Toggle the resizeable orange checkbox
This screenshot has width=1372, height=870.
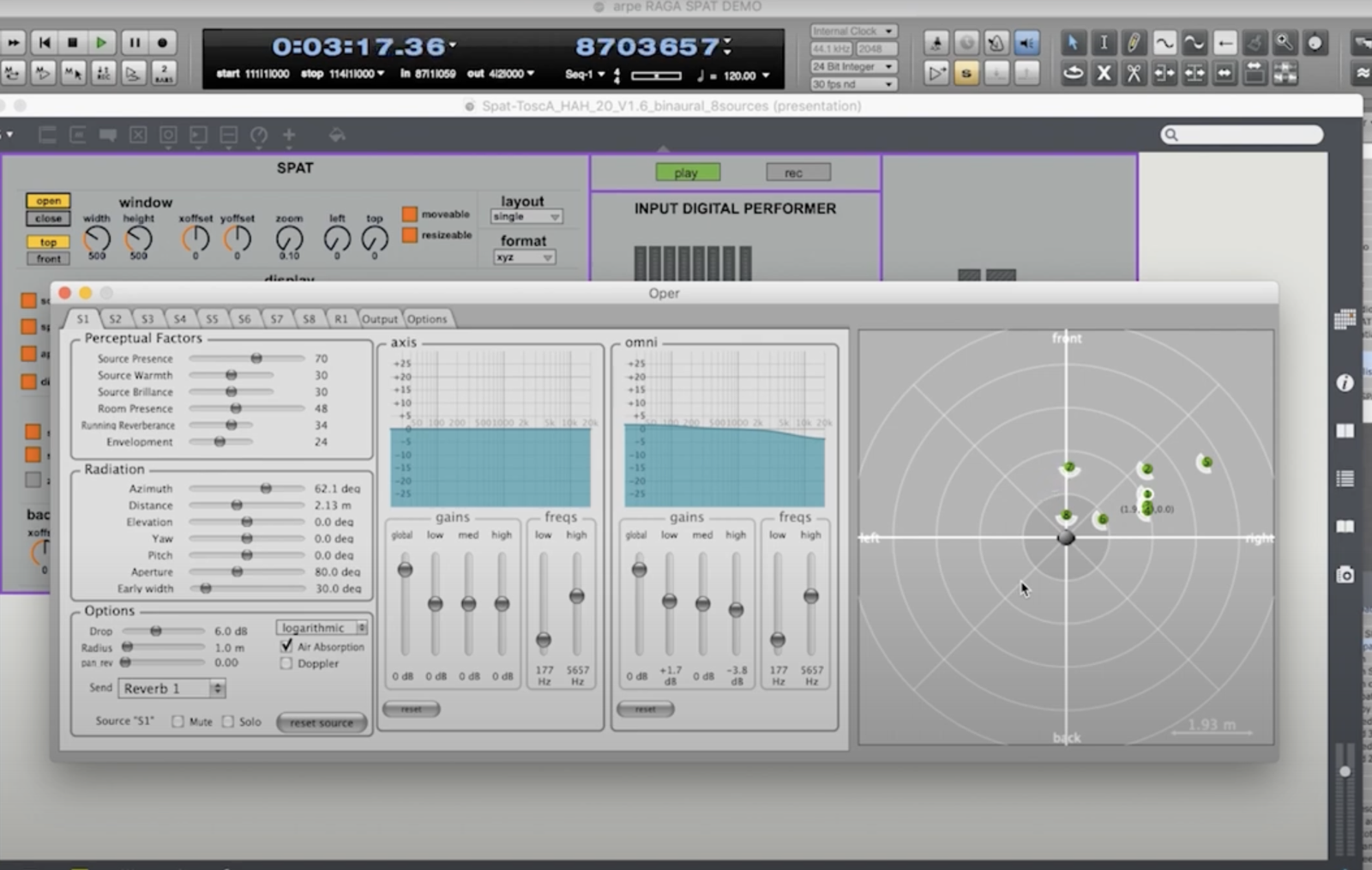tap(410, 234)
